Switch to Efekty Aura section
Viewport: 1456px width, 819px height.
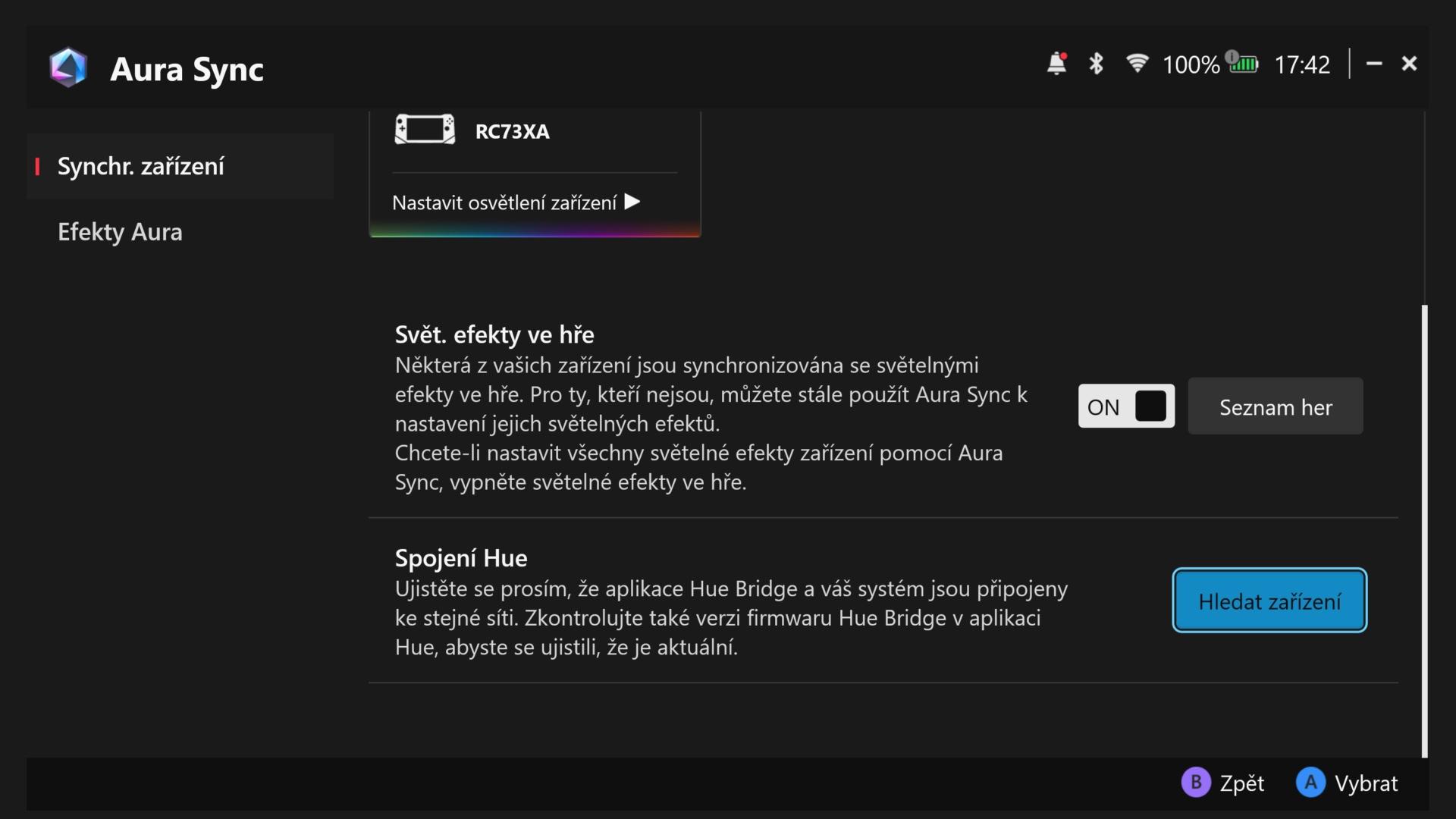120,232
